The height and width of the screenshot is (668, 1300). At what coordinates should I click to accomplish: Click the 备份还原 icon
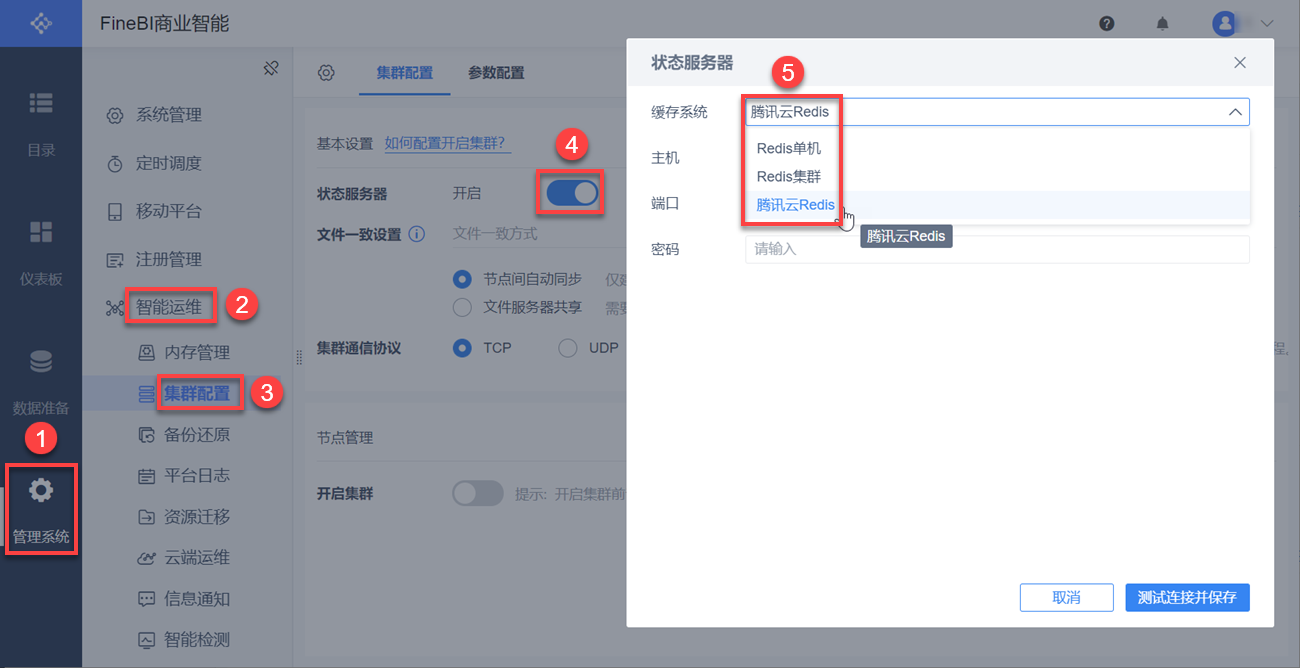tap(146, 434)
